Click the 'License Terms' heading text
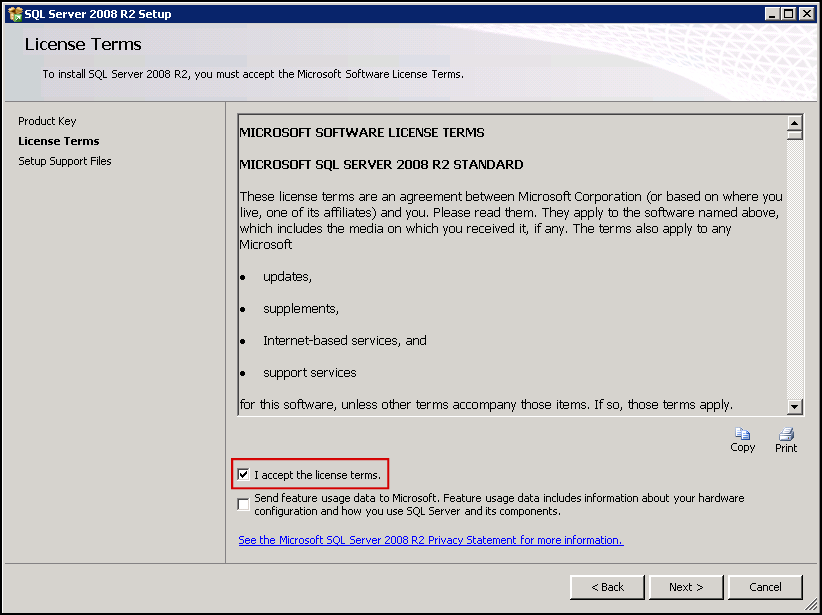The image size is (822, 615). [82, 44]
